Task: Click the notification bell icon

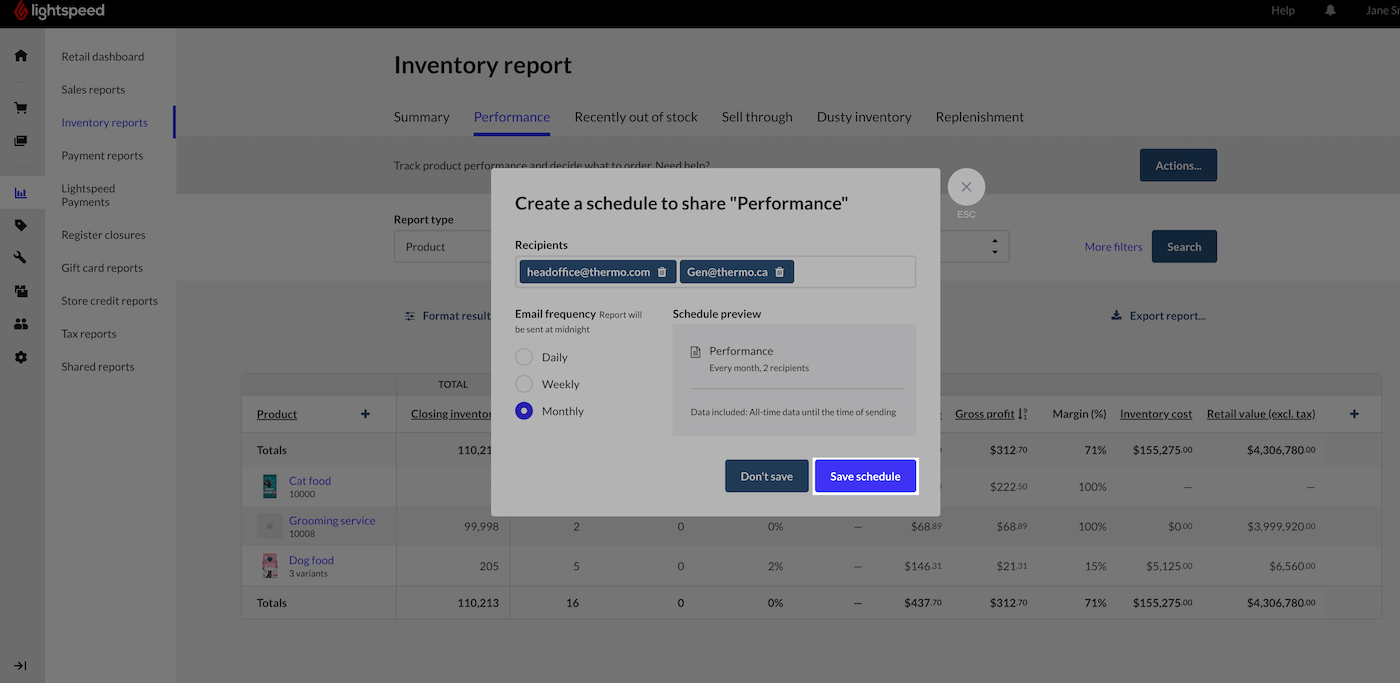Action: [1330, 10]
